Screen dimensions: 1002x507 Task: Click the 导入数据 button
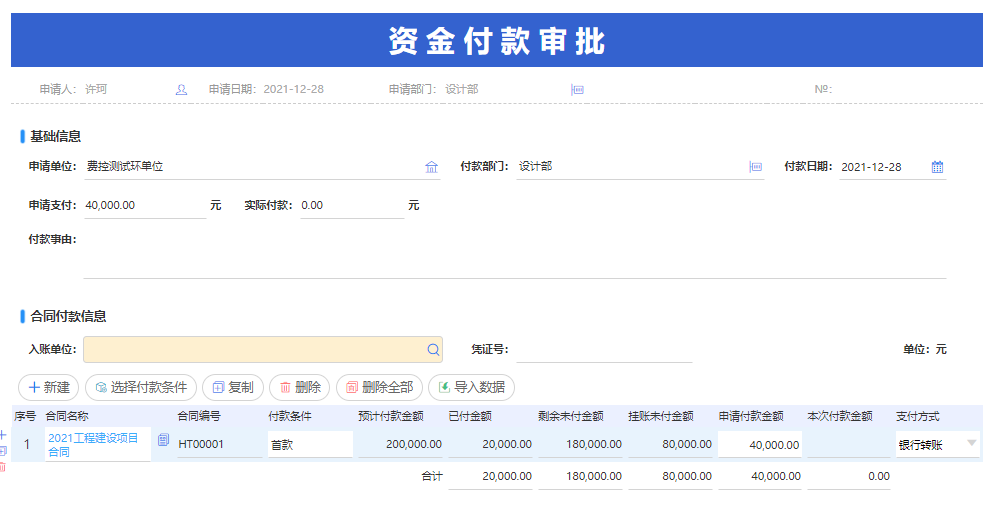pos(472,387)
